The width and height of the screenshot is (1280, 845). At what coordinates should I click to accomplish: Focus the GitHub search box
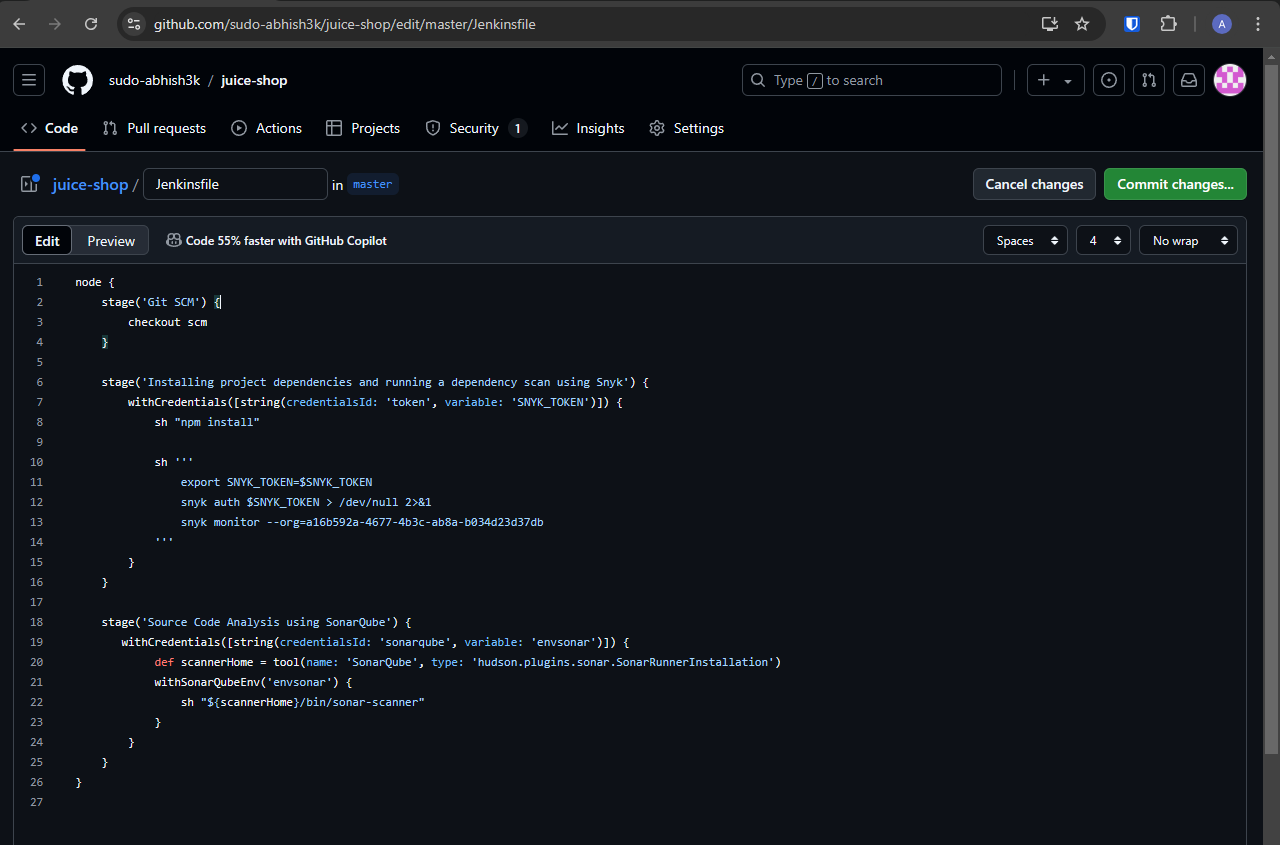(871, 80)
